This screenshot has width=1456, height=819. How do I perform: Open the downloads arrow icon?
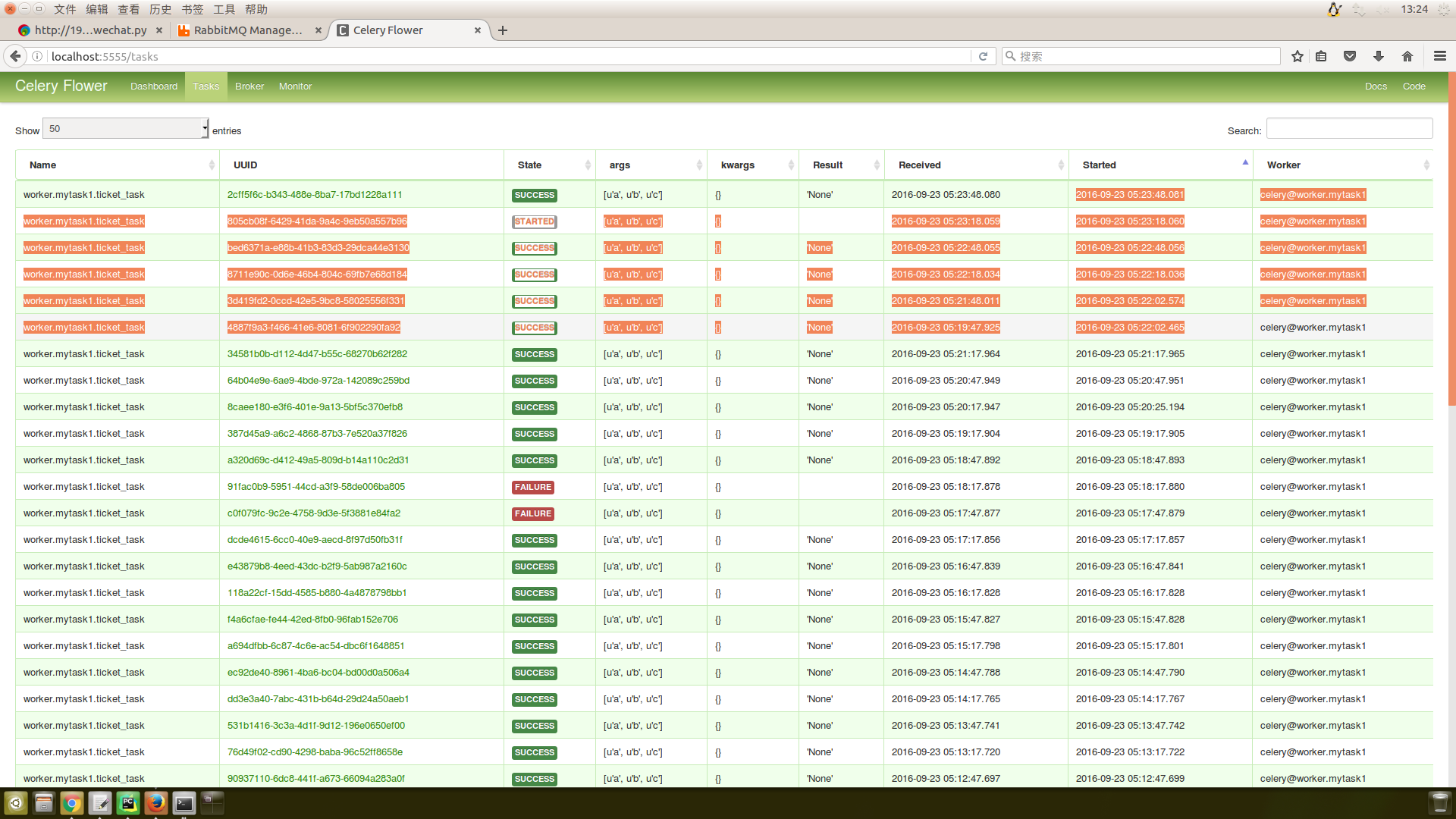click(x=1379, y=56)
